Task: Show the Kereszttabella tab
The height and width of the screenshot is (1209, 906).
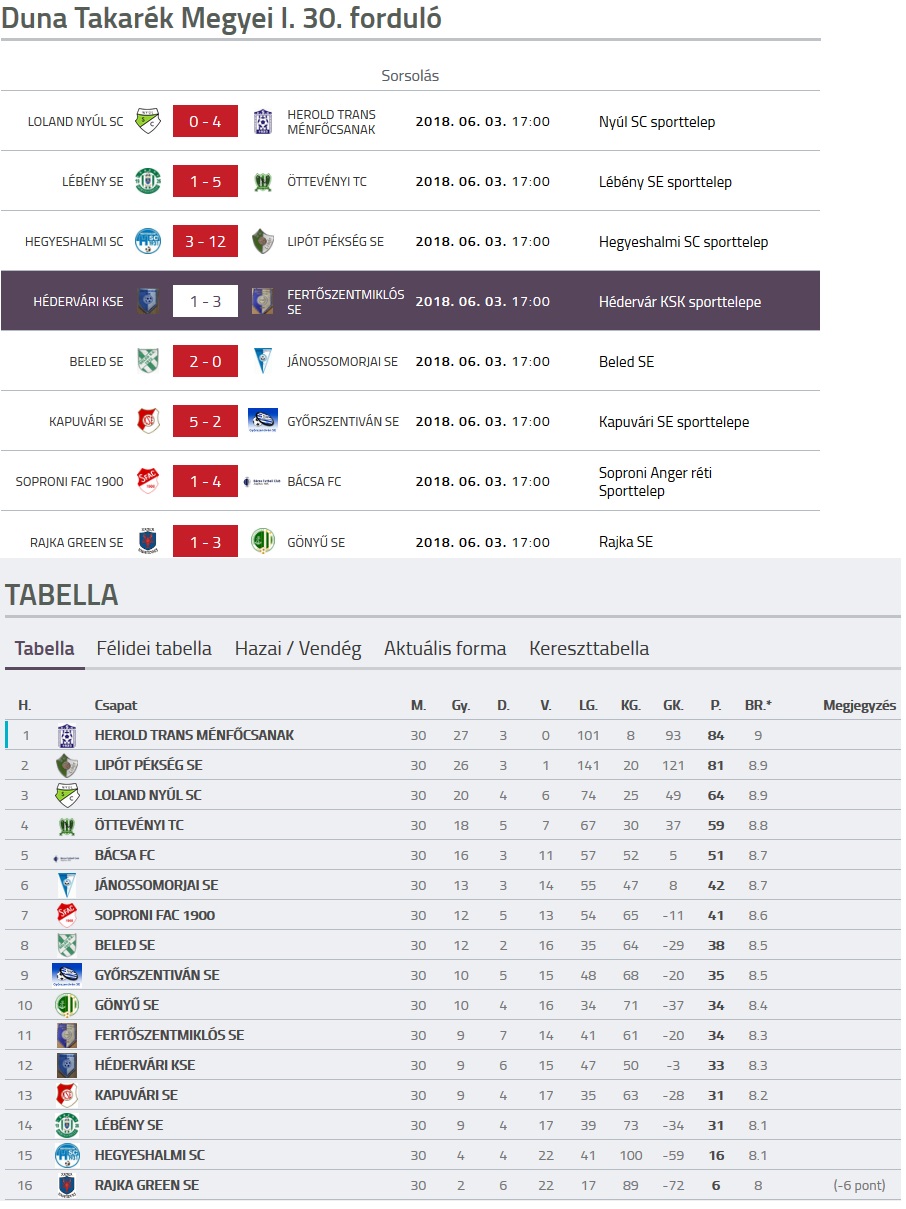Action: 589,648
